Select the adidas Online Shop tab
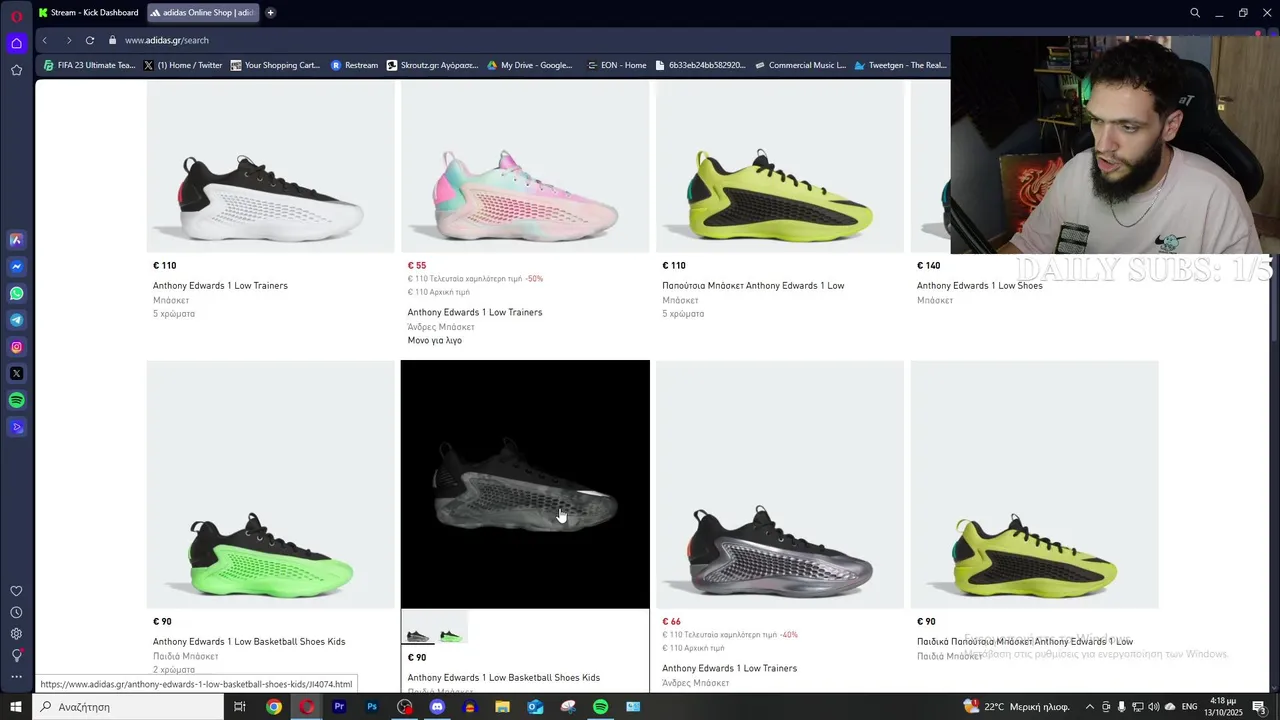Viewport: 1280px width, 720px height. click(202, 13)
